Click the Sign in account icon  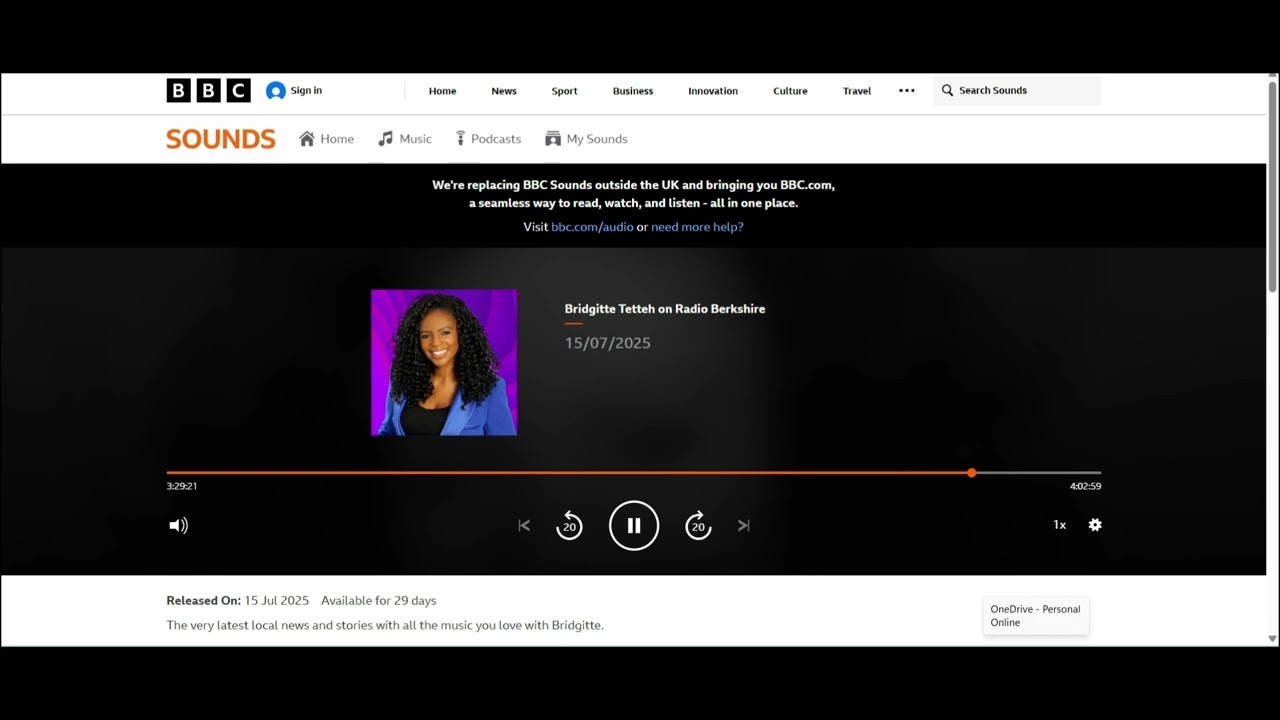[276, 91]
